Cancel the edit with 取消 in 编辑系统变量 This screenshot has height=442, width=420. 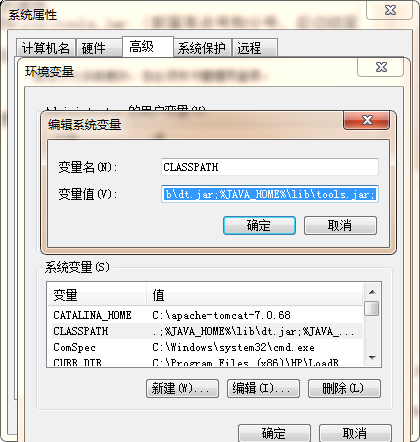coord(340,226)
